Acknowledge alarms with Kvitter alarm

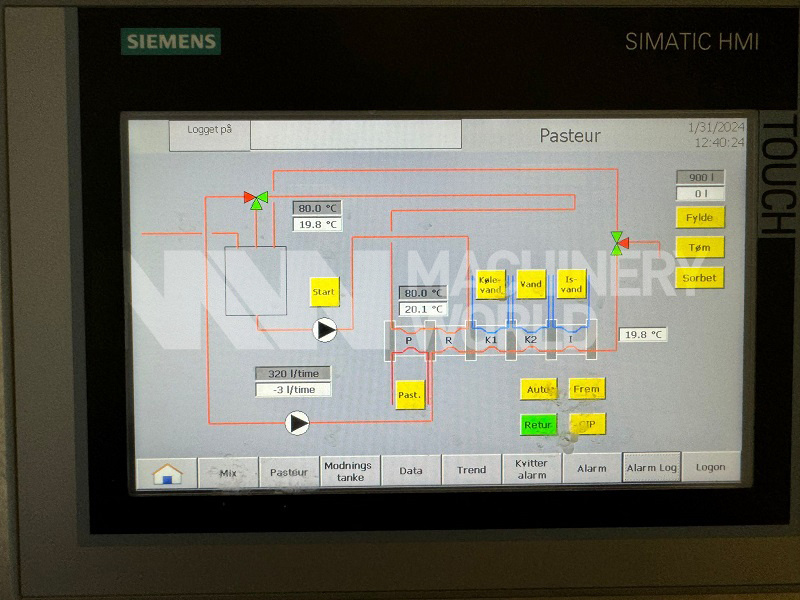[x=532, y=469]
